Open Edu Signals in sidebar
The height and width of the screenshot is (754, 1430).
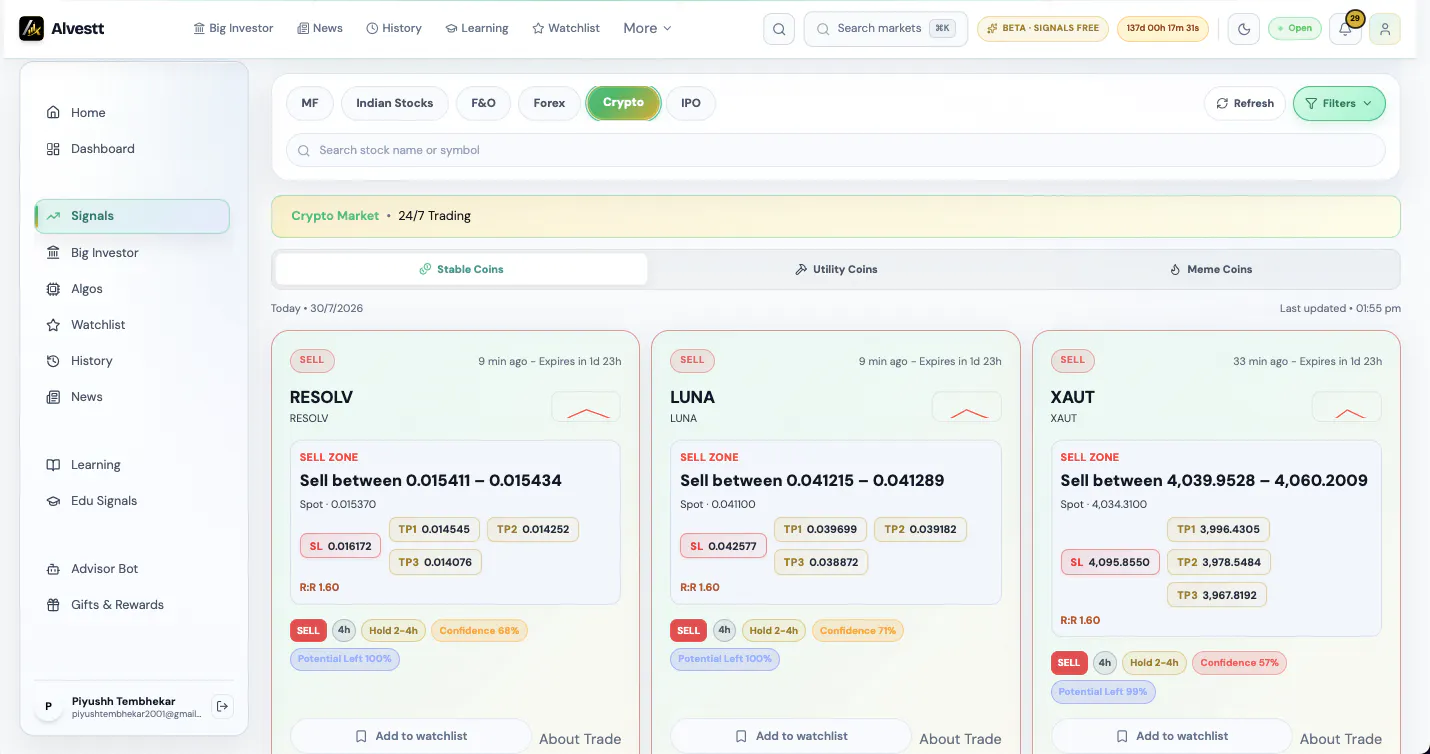click(132, 501)
